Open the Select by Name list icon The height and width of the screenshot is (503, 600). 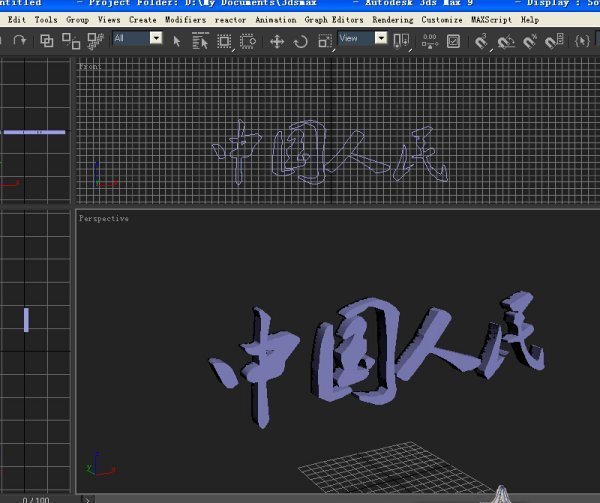pyautogui.click(x=200, y=41)
